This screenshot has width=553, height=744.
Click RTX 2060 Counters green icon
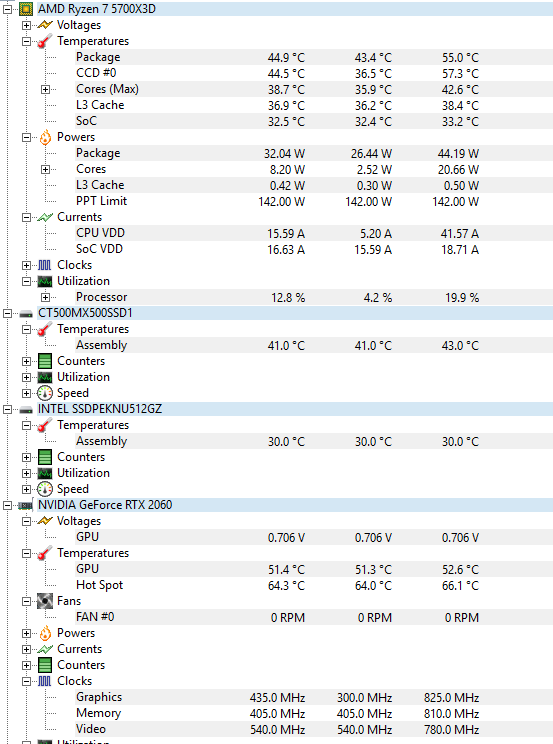coord(45,665)
